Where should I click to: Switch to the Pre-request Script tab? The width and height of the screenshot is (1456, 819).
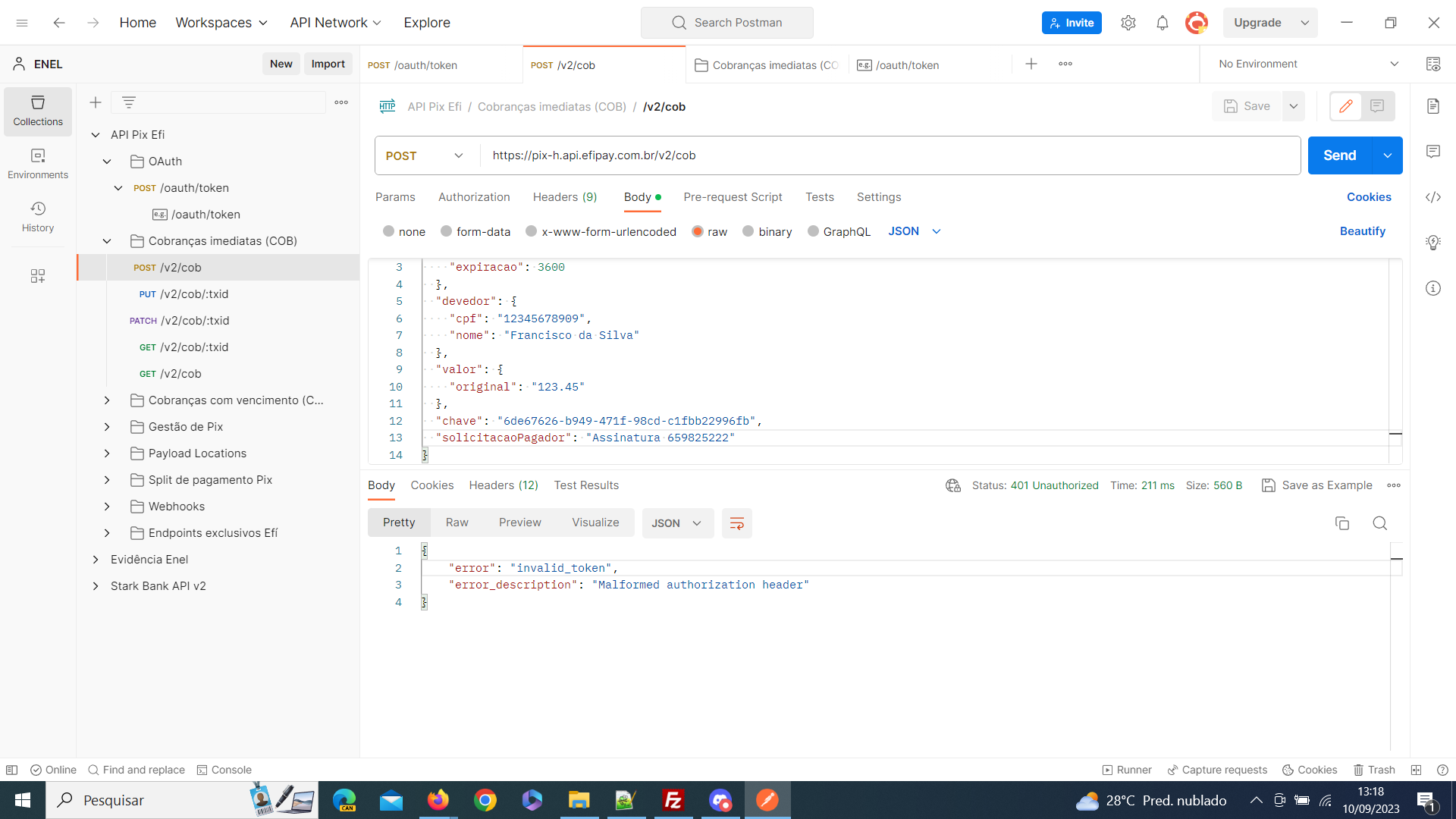[x=733, y=196]
